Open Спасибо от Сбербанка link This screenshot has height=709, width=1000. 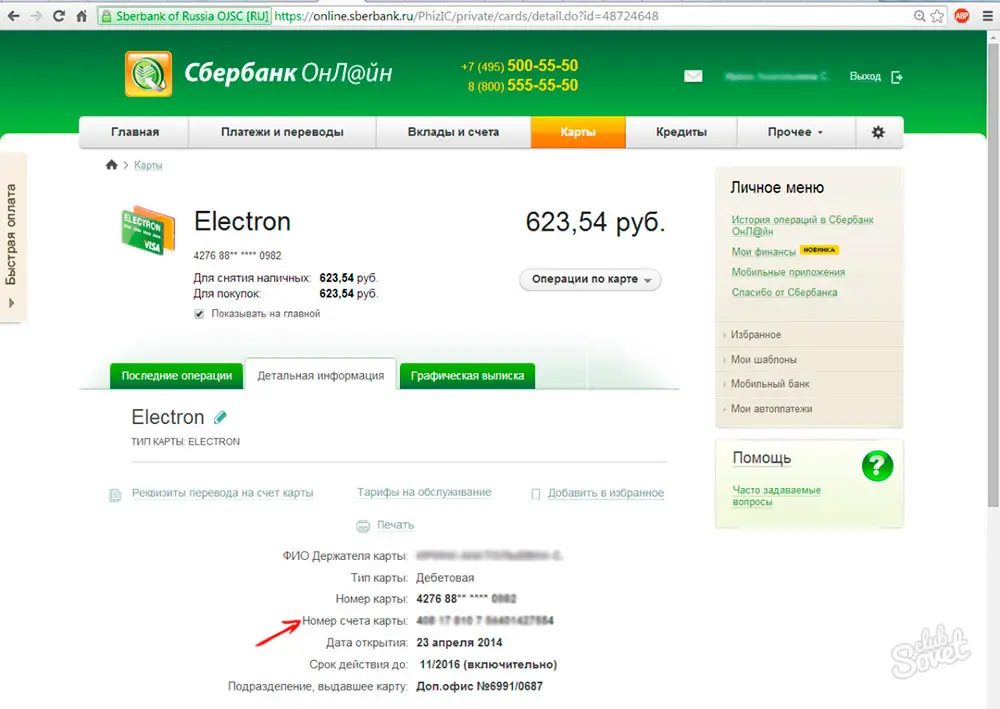[x=784, y=293]
